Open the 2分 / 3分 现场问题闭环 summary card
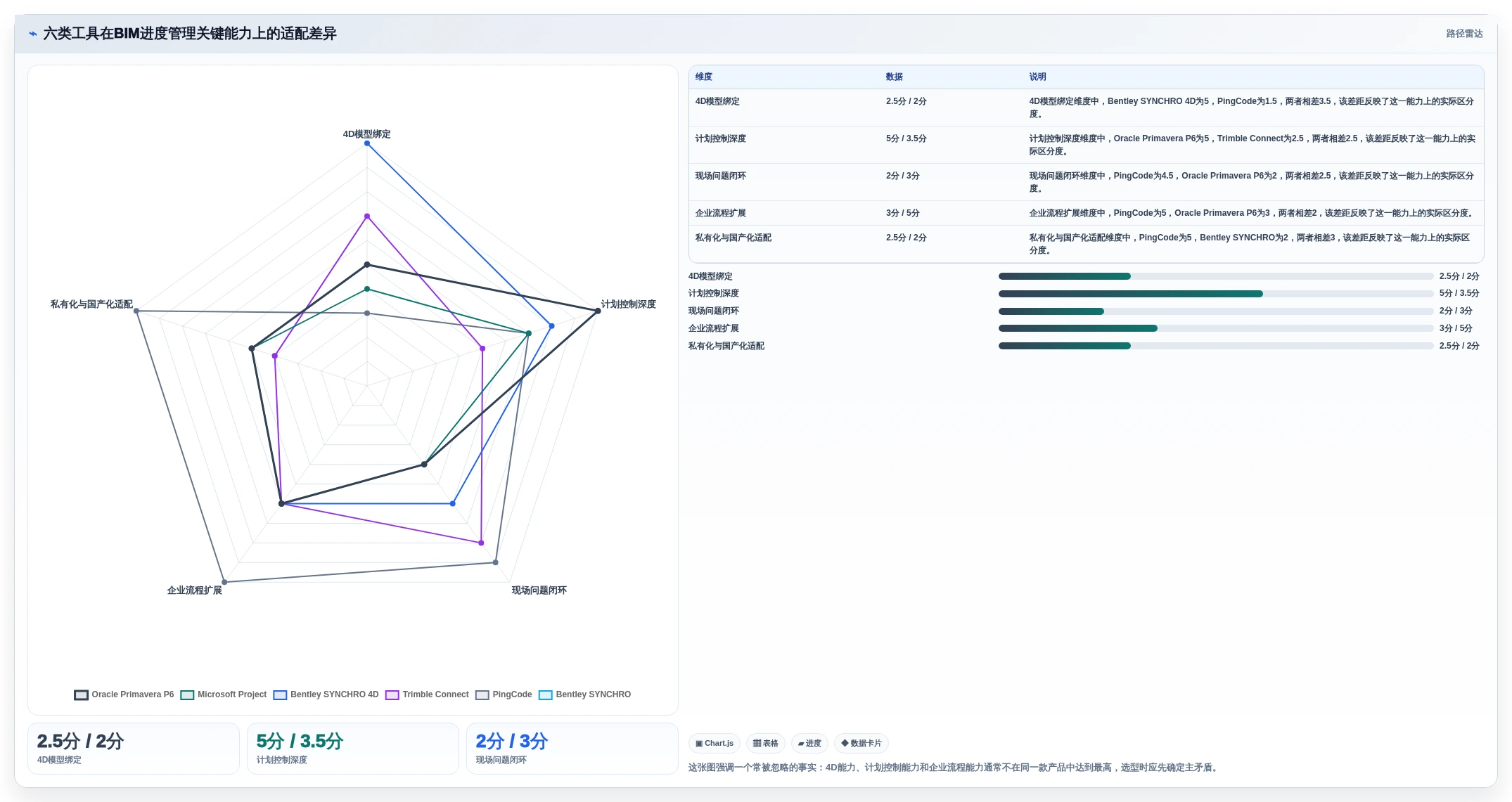The image size is (1512, 802). (x=572, y=749)
